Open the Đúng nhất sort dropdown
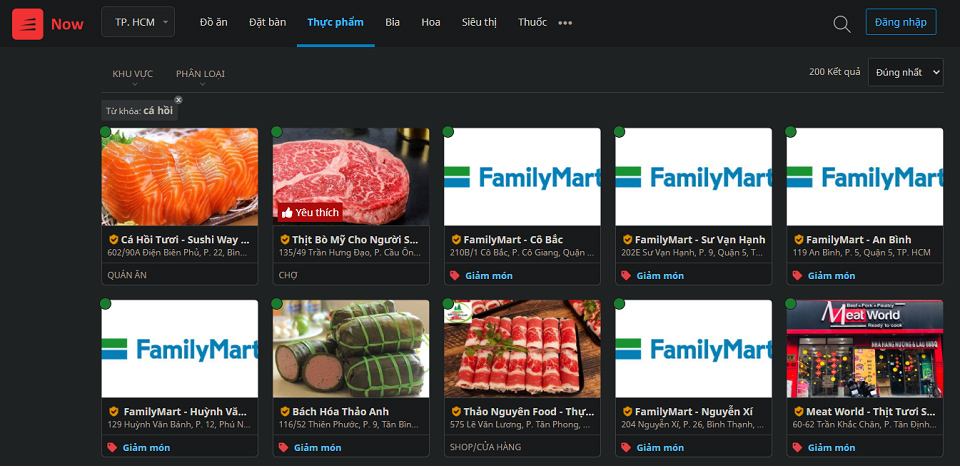The width and height of the screenshot is (960, 466). [x=906, y=72]
